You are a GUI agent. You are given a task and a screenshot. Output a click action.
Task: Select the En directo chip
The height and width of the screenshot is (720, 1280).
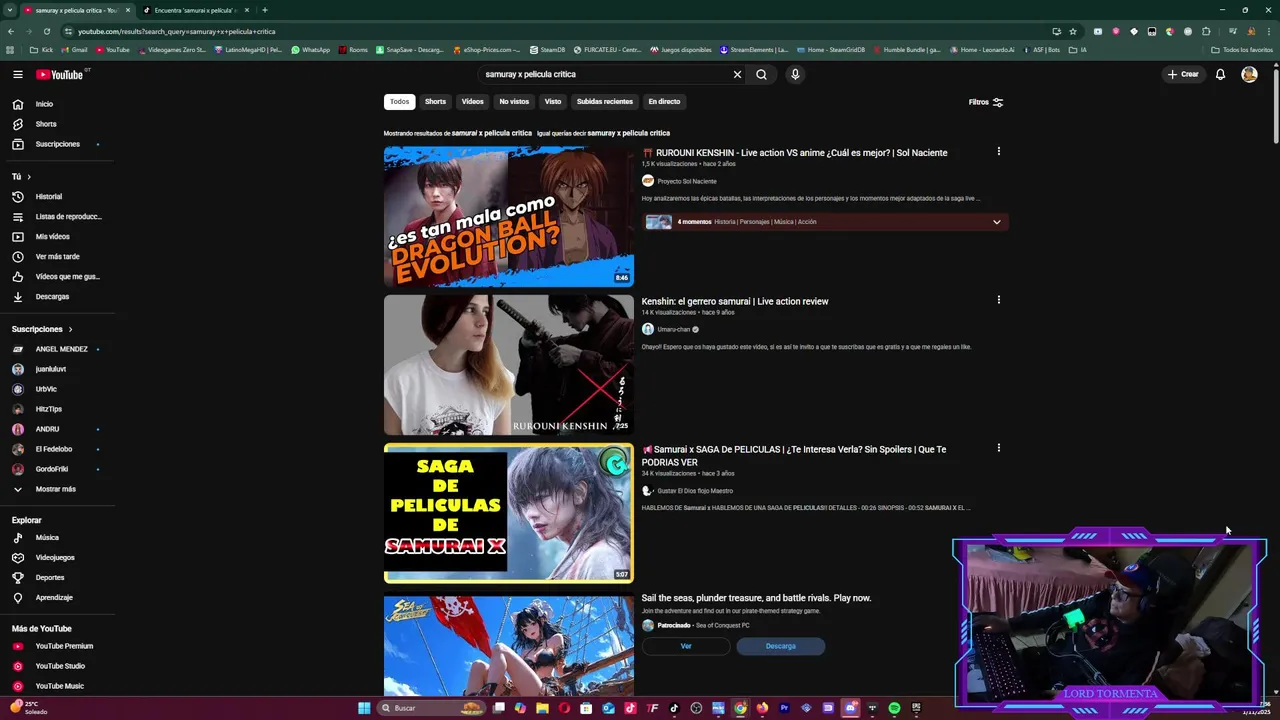(x=664, y=102)
